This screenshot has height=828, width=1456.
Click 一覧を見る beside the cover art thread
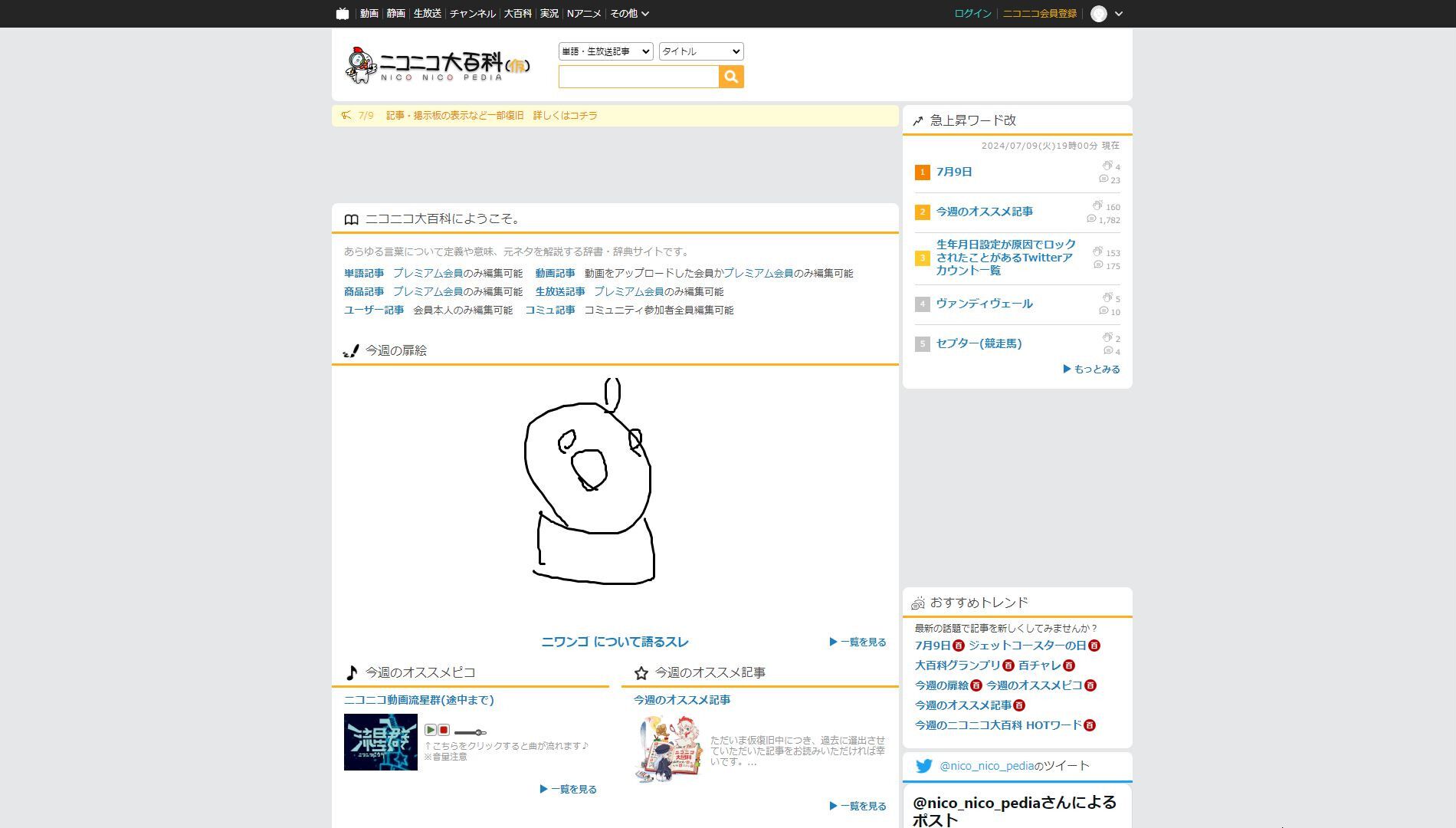[858, 642]
